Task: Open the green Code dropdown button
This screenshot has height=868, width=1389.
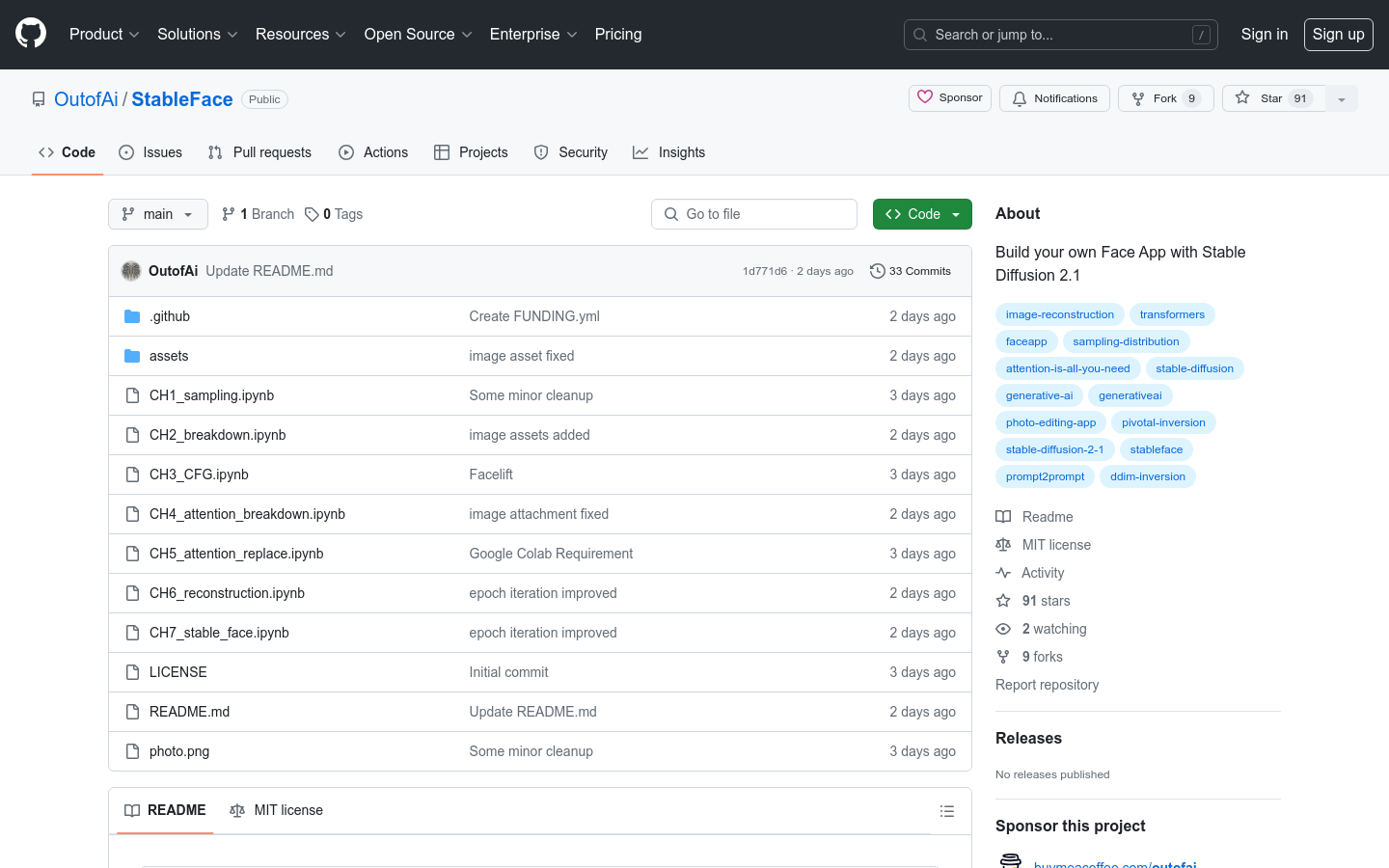Action: (922, 214)
